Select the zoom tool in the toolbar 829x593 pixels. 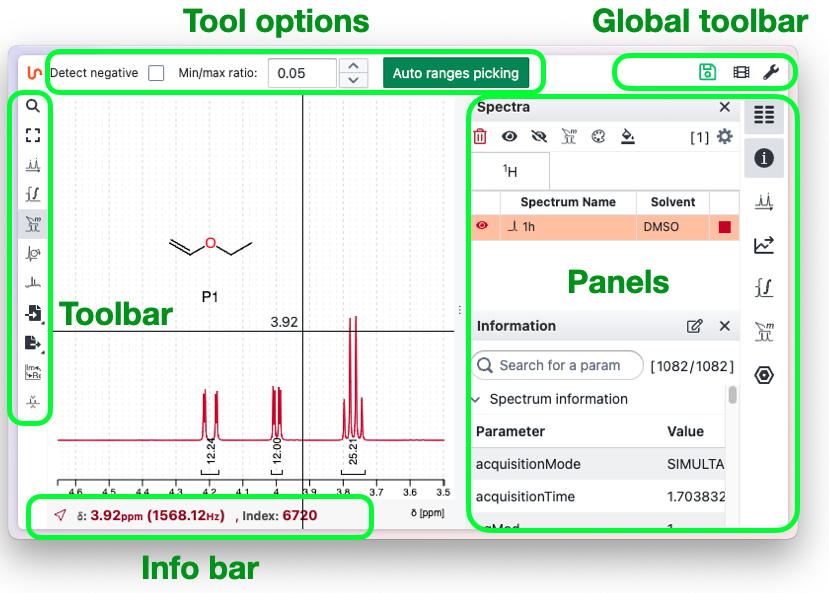(31, 105)
